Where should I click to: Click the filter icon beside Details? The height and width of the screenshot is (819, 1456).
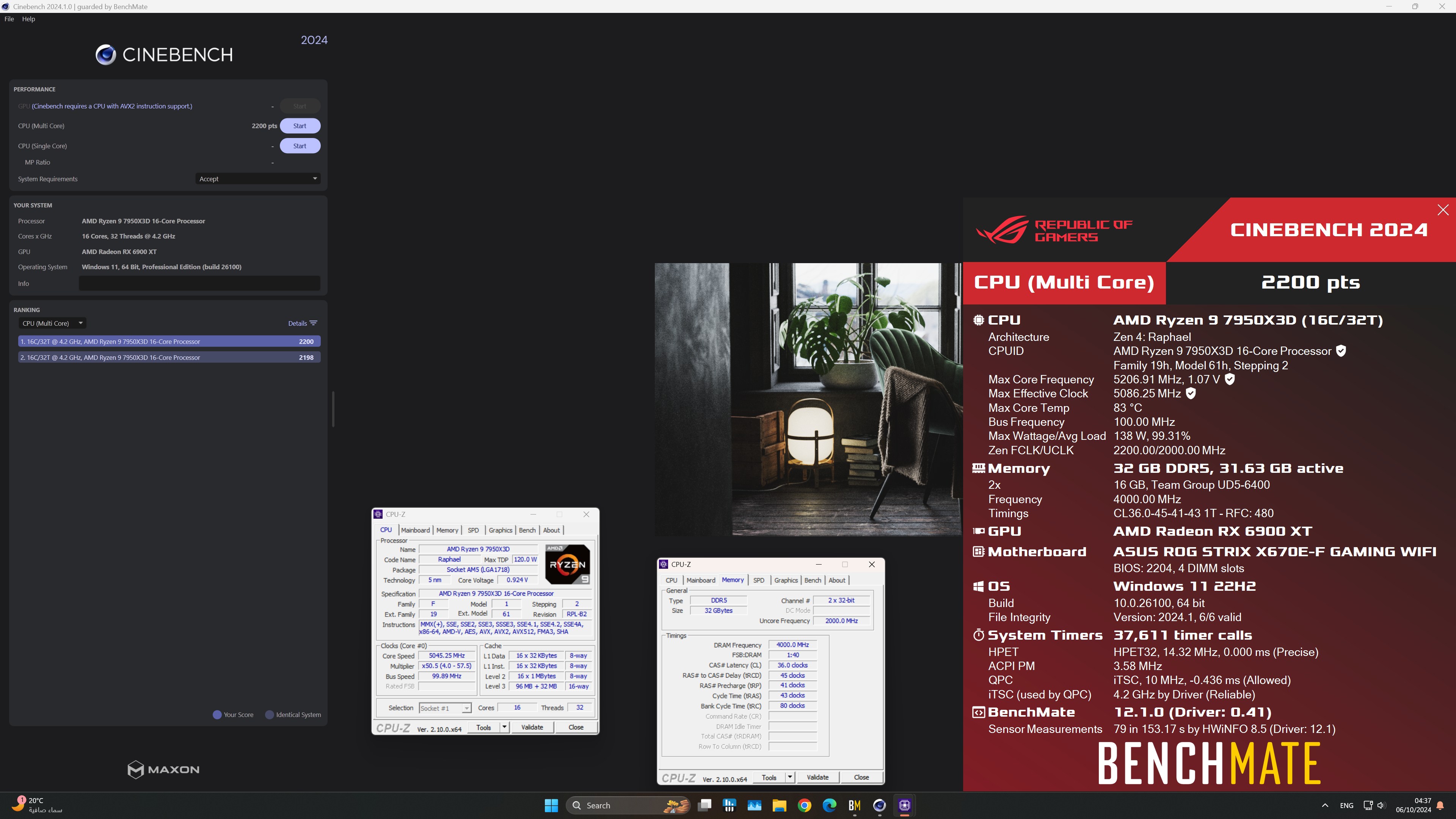point(314,323)
